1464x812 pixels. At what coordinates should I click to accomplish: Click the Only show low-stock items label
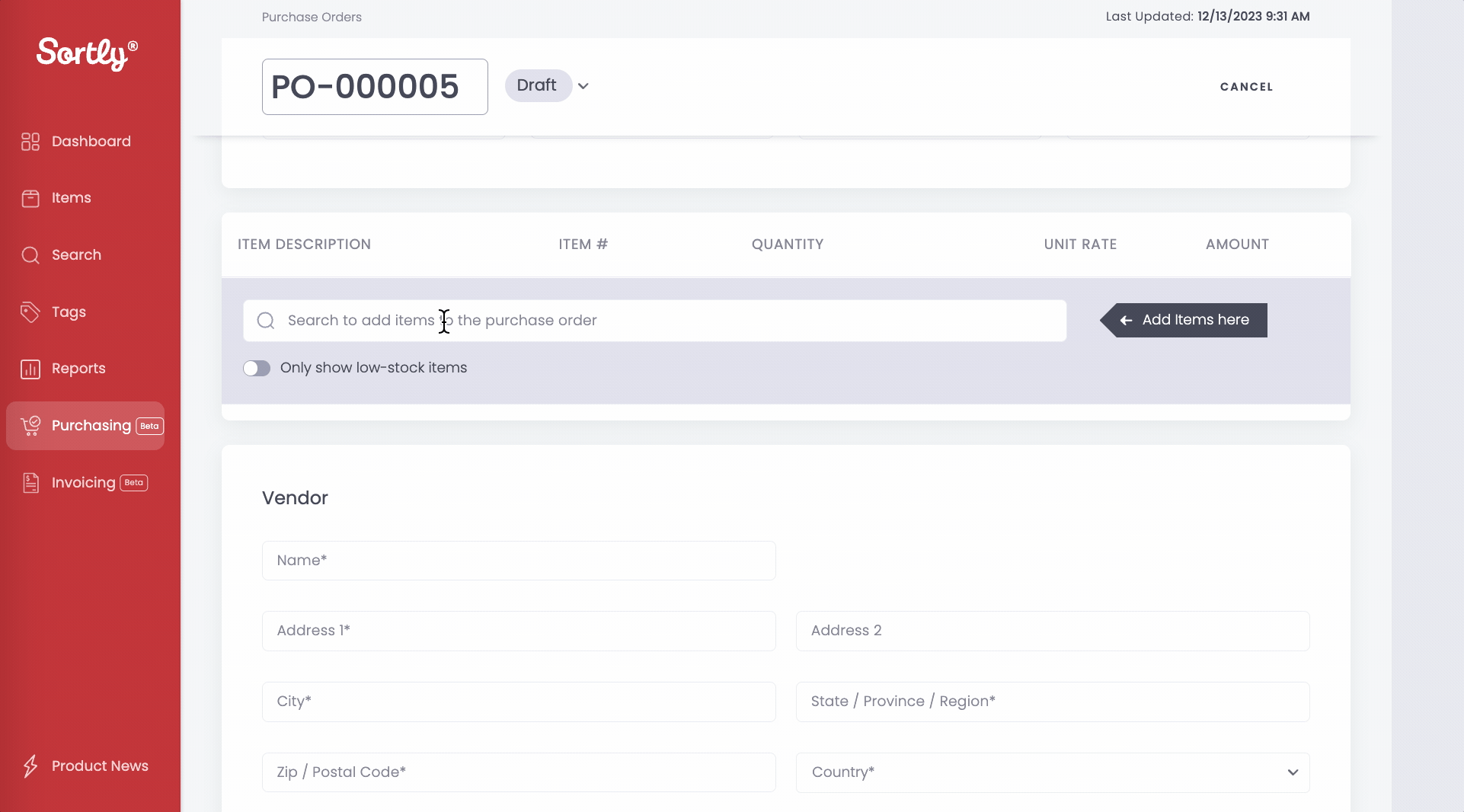tap(373, 368)
